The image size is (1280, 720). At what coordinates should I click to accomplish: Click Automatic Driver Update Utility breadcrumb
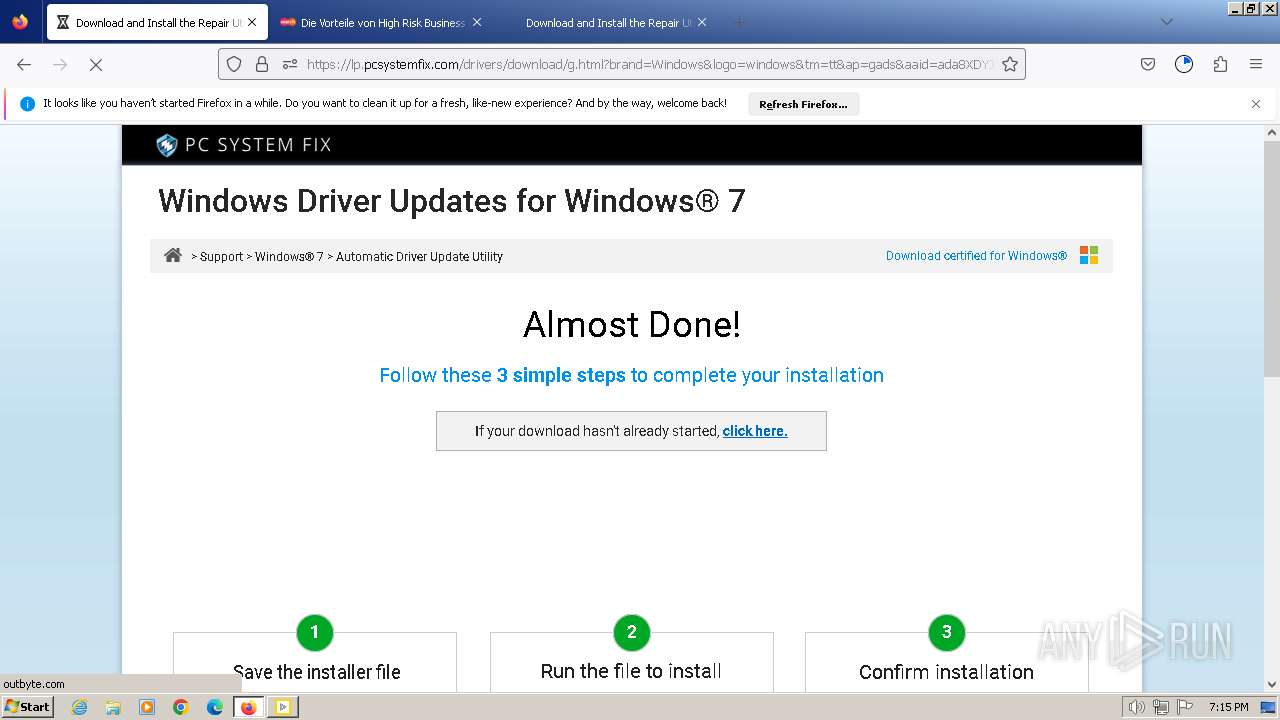[x=419, y=257]
